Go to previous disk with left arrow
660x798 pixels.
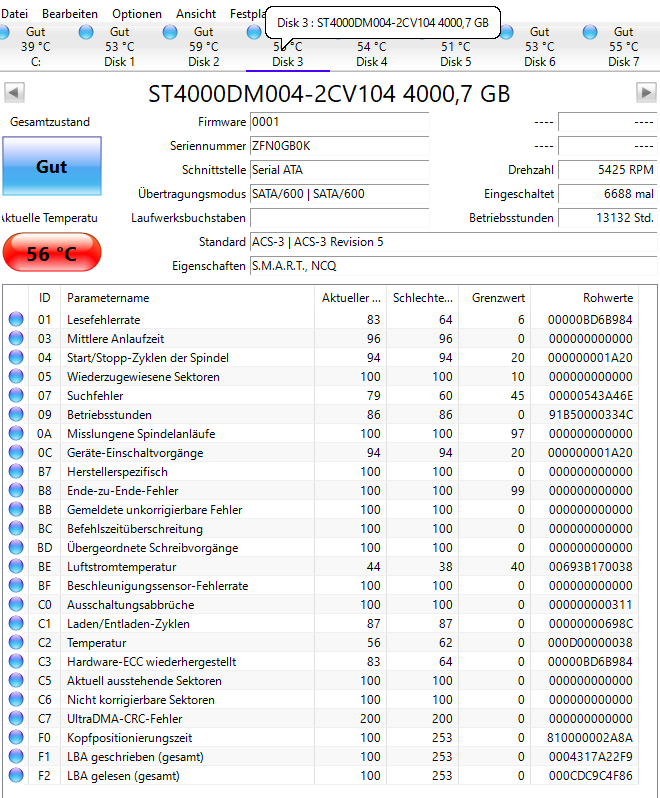click(x=14, y=93)
